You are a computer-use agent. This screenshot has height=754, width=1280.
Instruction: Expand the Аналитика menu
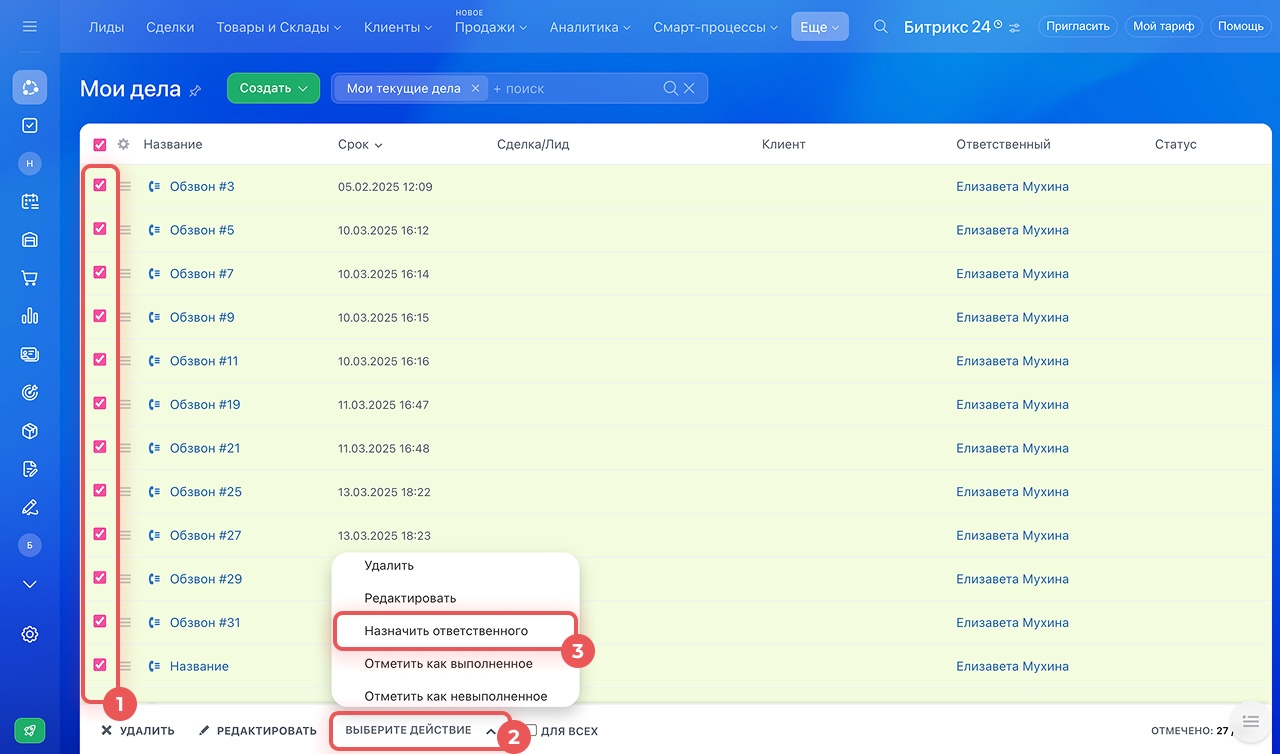590,27
